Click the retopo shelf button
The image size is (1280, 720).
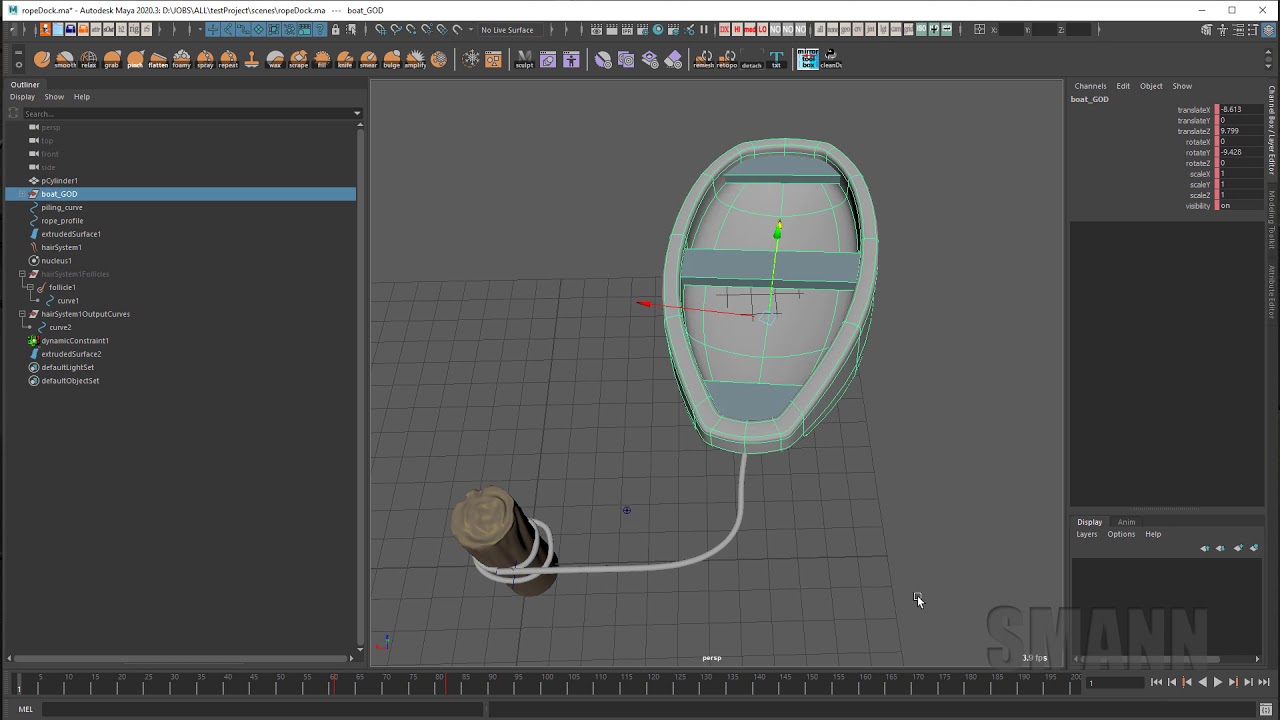pos(727,59)
